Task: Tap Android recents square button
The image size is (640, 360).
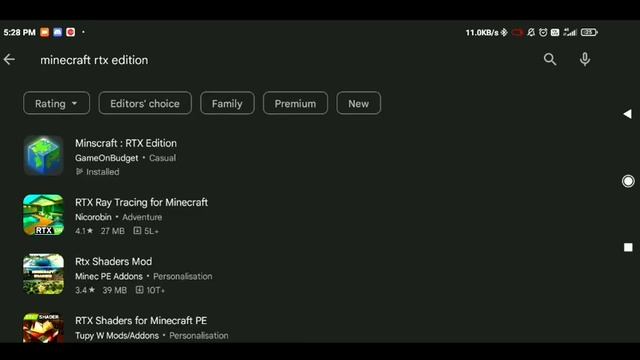Action: [x=628, y=247]
